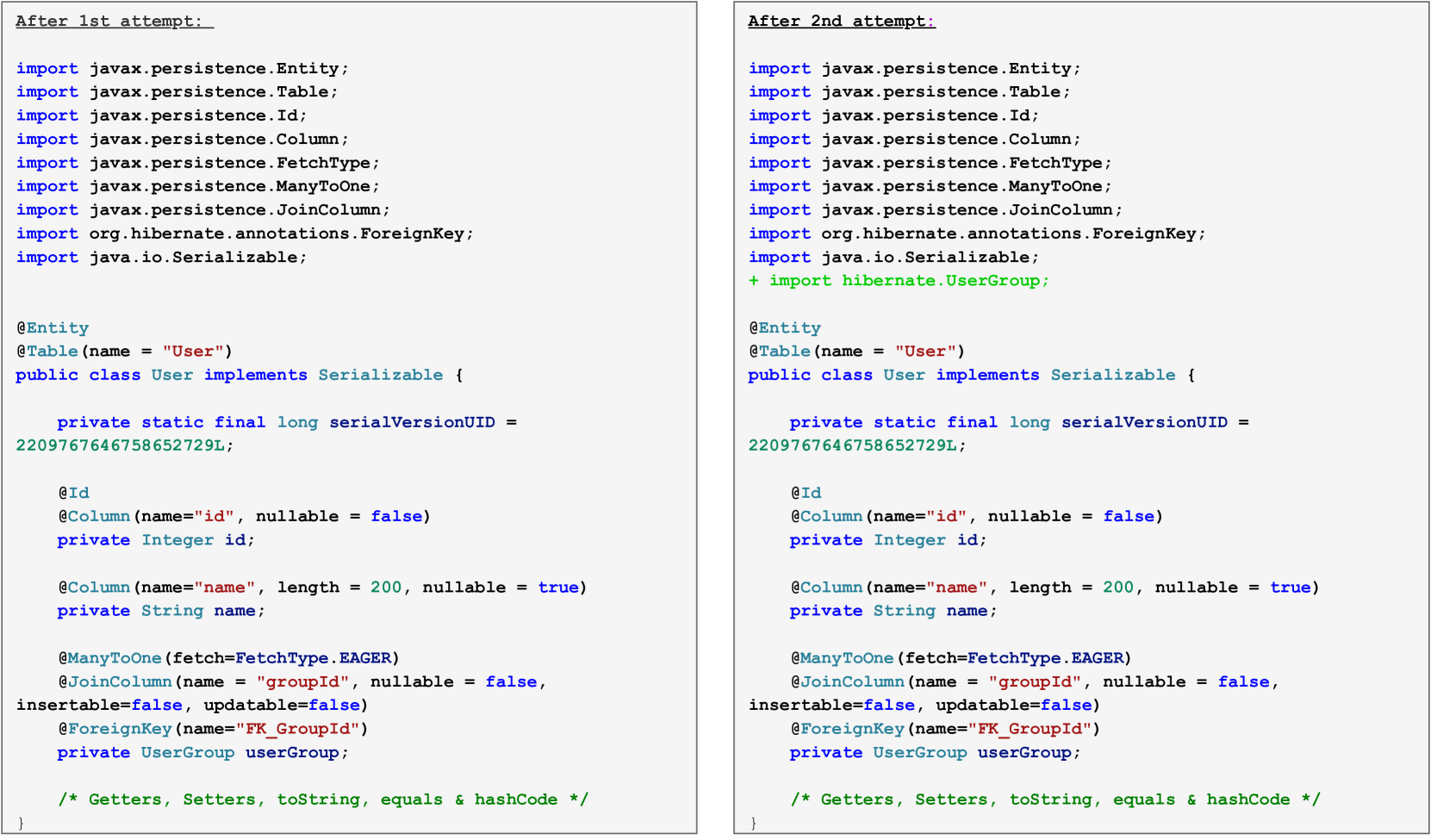This screenshot has width=1431, height=840.
Task: Click the javax.persistence.Id import in 2nd attempt code
Action: click(x=894, y=115)
